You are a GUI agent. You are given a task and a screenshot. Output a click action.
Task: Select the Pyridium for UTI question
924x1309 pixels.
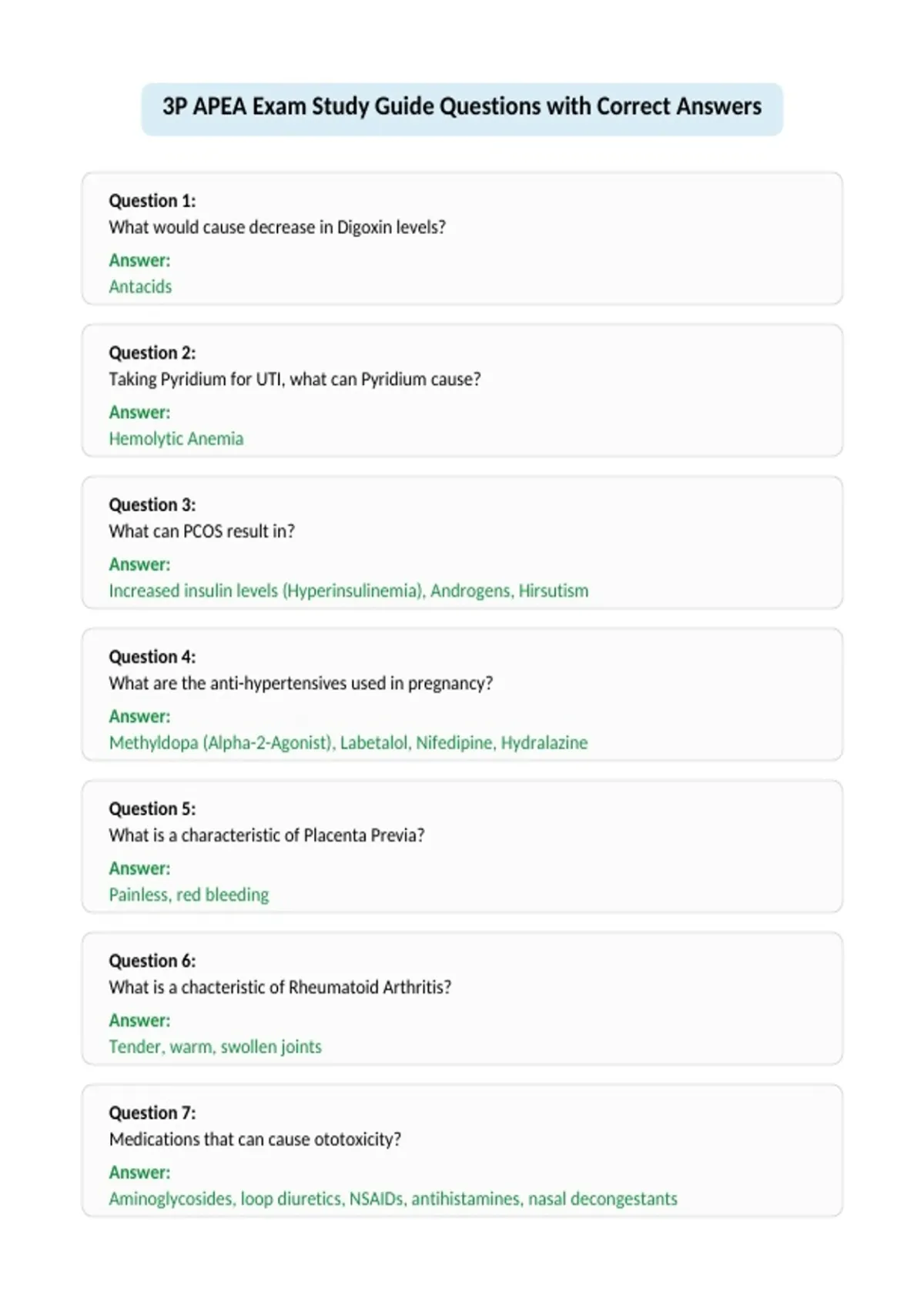tap(295, 380)
